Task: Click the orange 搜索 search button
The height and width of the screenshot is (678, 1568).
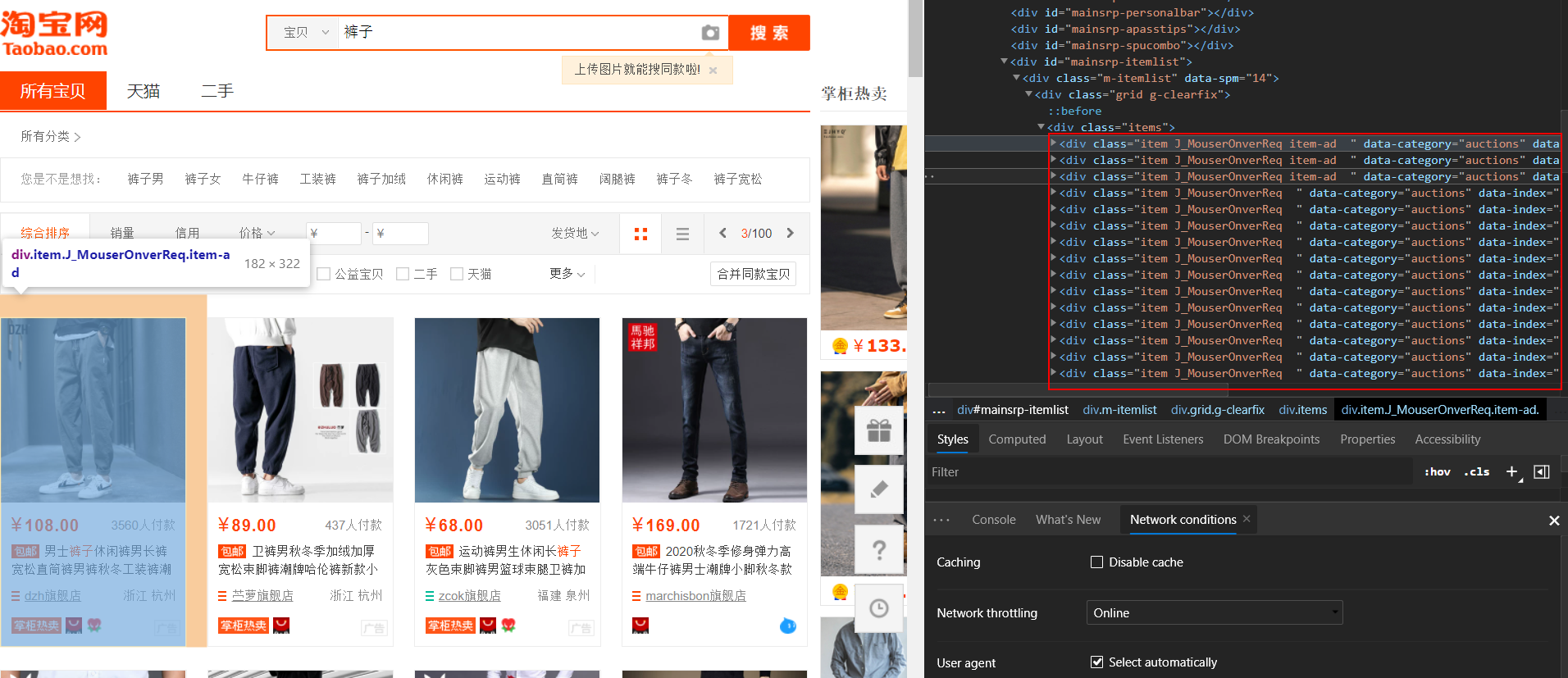Action: click(x=769, y=33)
